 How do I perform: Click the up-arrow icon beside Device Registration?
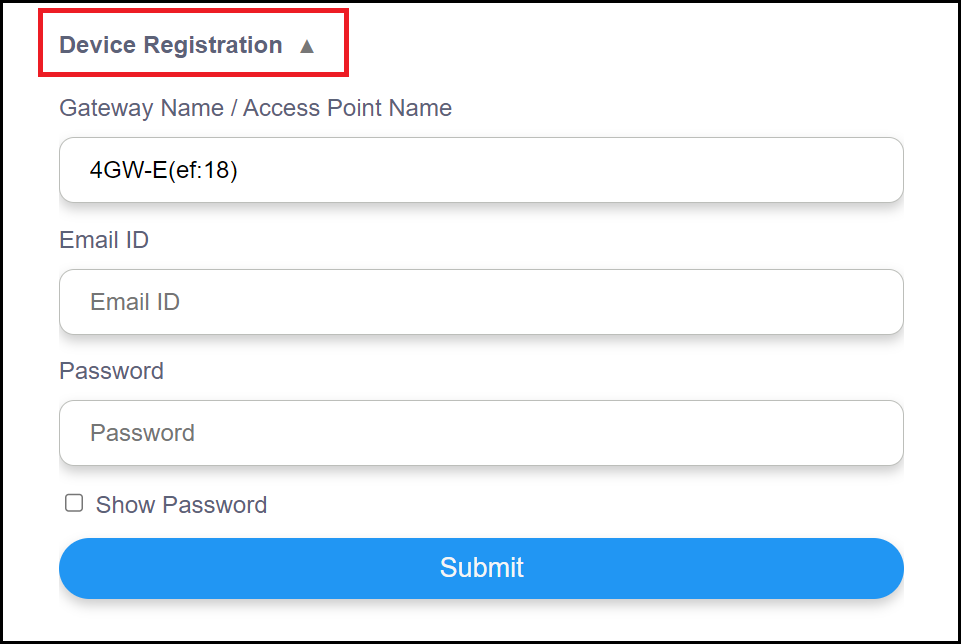(307, 46)
